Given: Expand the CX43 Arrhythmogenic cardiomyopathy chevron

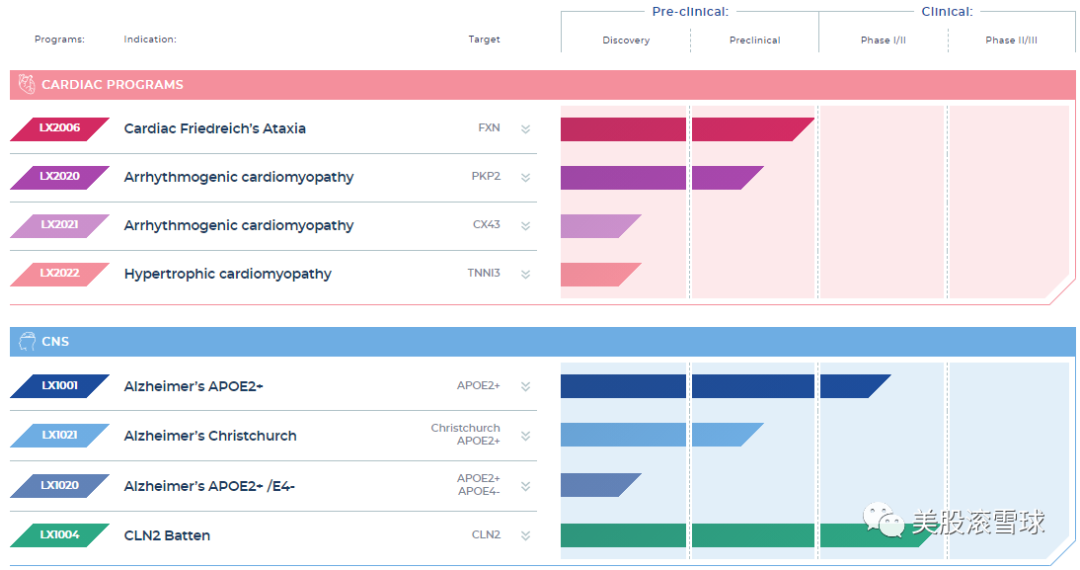Looking at the screenshot, I should (x=525, y=226).
